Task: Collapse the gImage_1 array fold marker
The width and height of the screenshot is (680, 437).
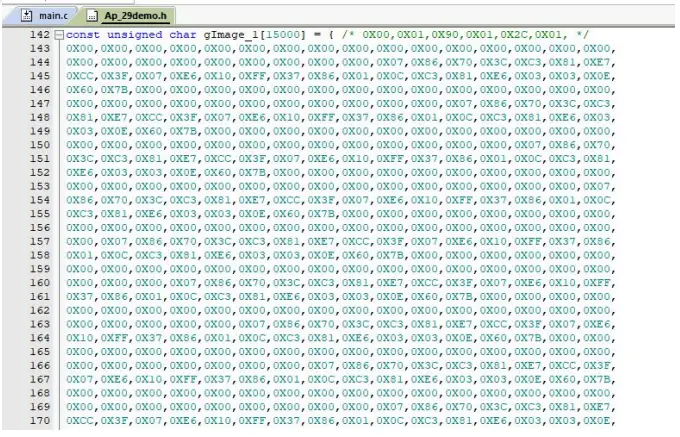Action: (59, 35)
